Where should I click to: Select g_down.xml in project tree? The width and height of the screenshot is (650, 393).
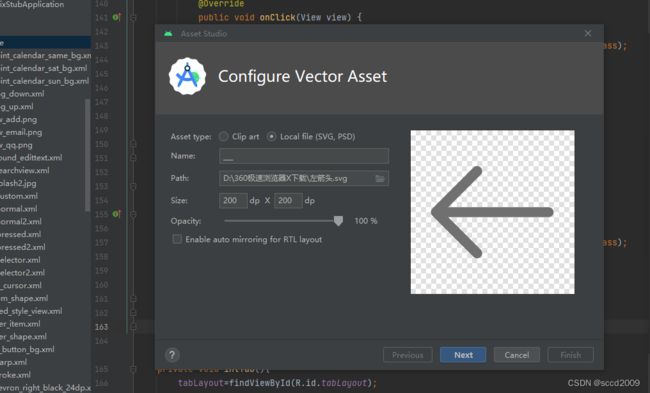coord(22,94)
